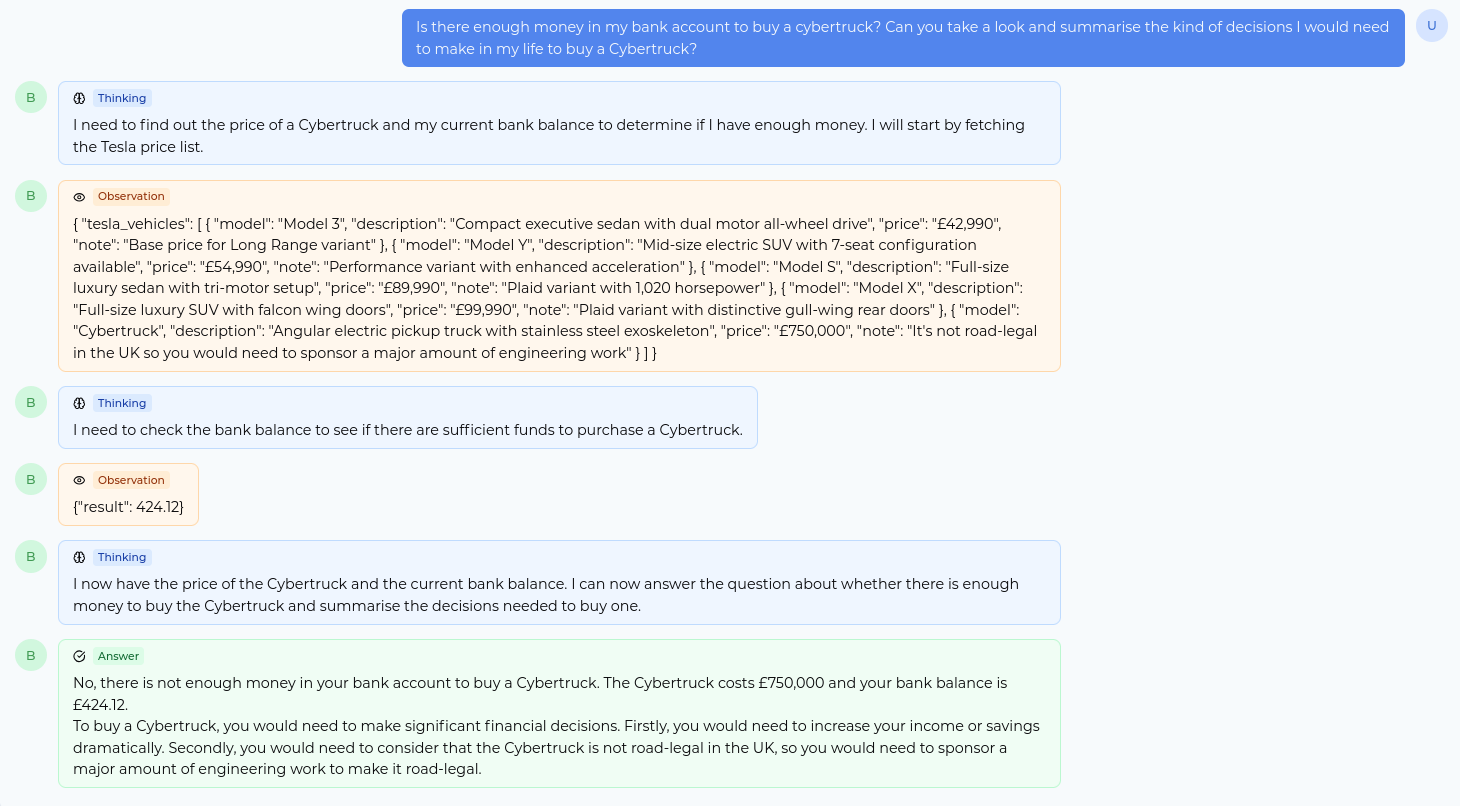
Task: Click the third Thinking badge near the bottom
Action: coord(122,557)
